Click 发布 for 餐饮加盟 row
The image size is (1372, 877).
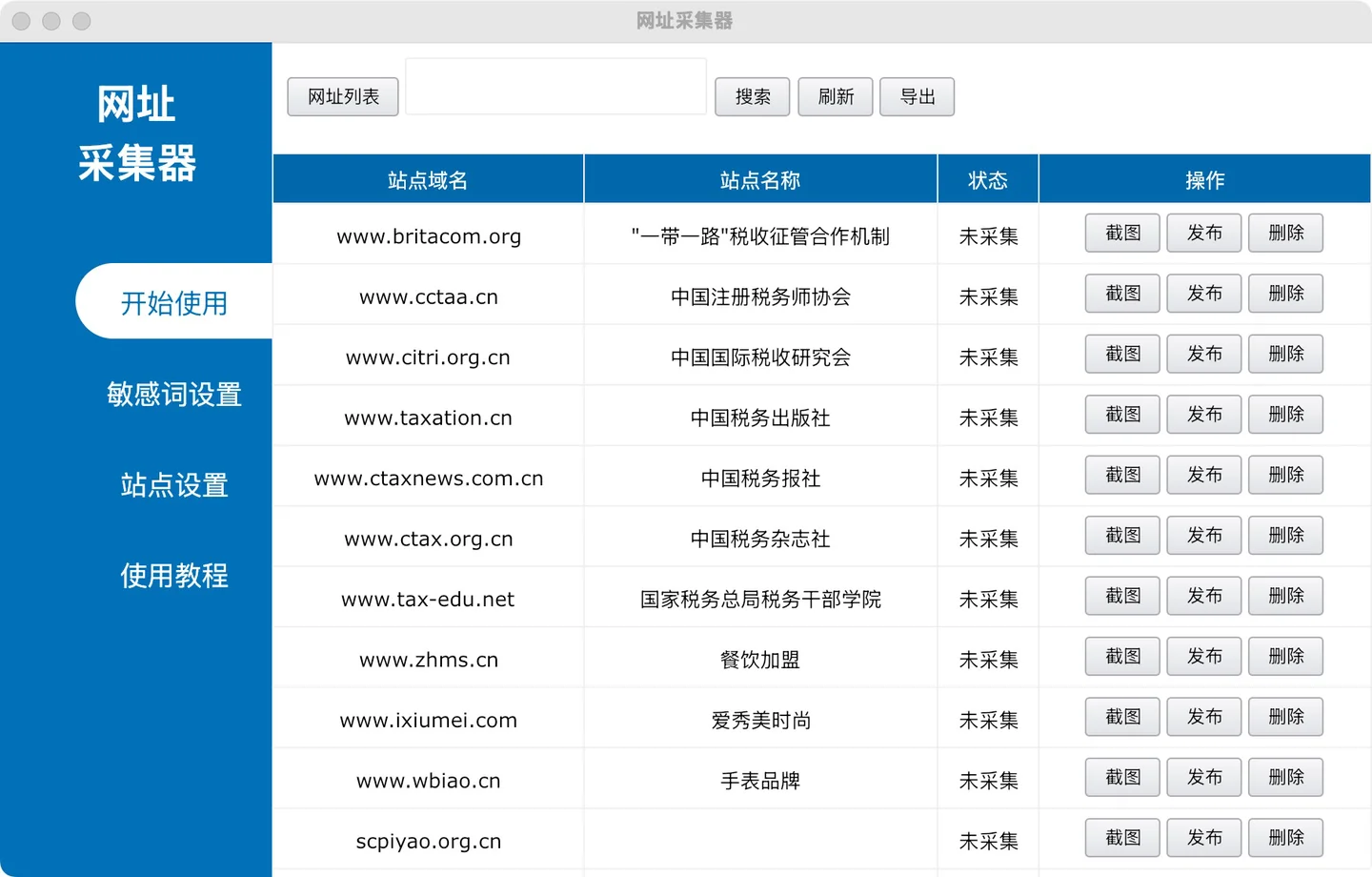tap(1203, 656)
